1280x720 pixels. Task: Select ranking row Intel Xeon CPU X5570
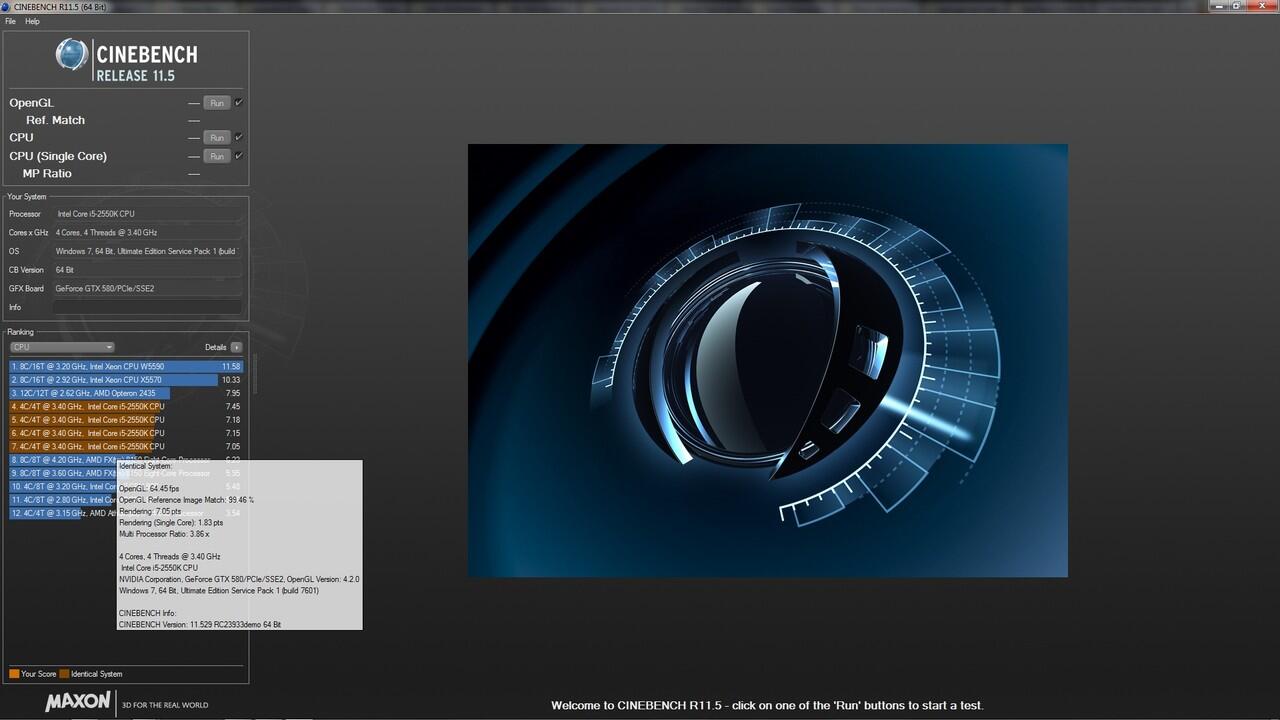[126, 380]
